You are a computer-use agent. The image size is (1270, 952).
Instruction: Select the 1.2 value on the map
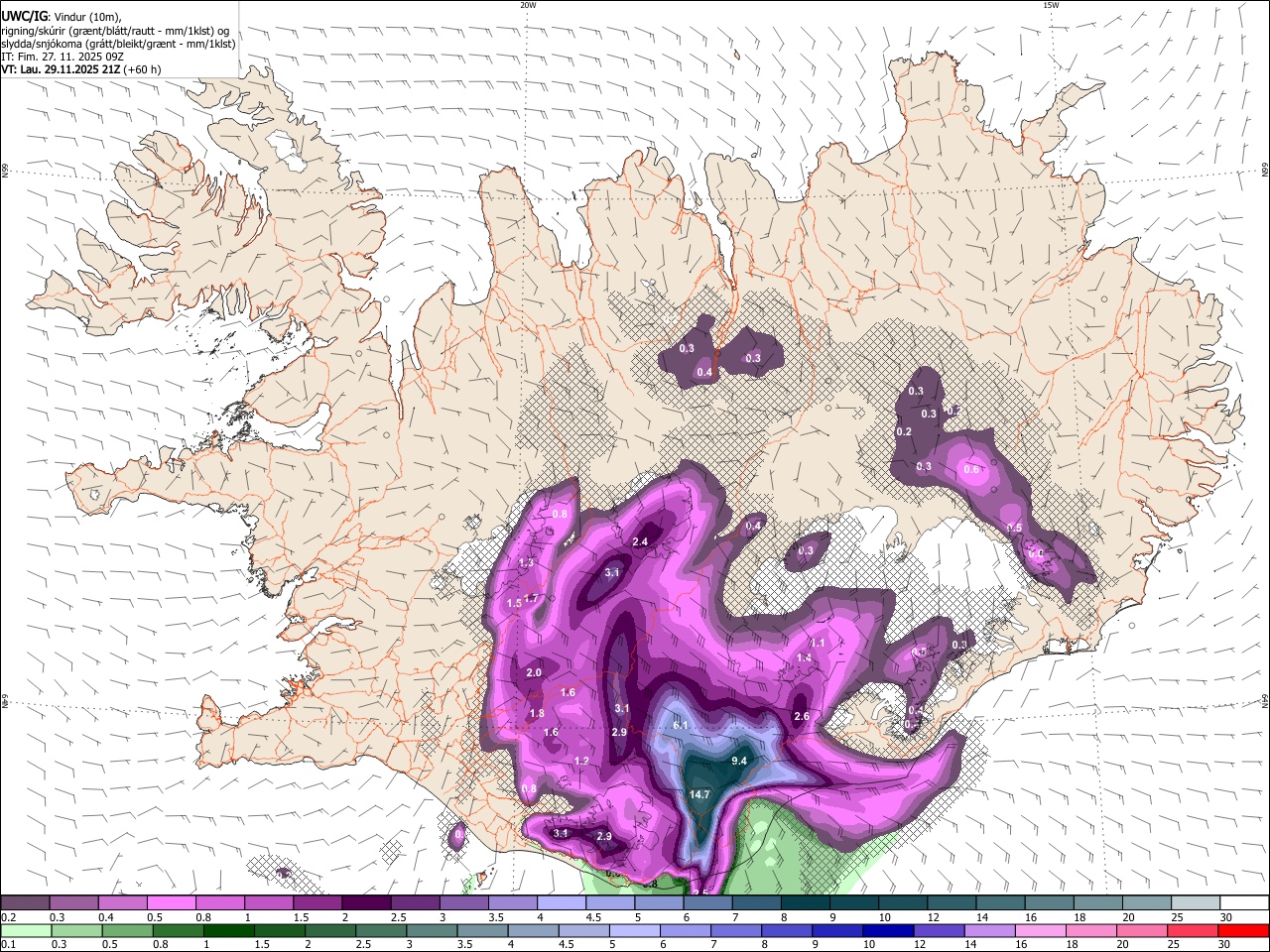tap(582, 761)
